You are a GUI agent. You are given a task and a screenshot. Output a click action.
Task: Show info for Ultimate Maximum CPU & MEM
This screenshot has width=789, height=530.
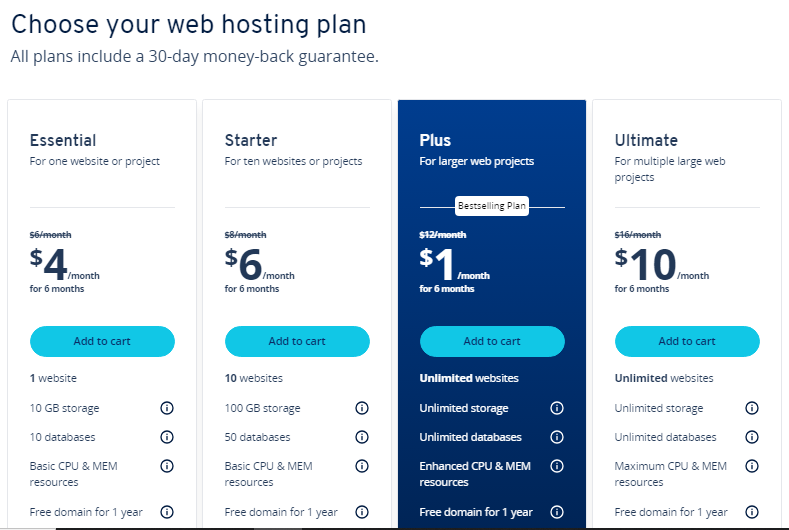click(752, 466)
